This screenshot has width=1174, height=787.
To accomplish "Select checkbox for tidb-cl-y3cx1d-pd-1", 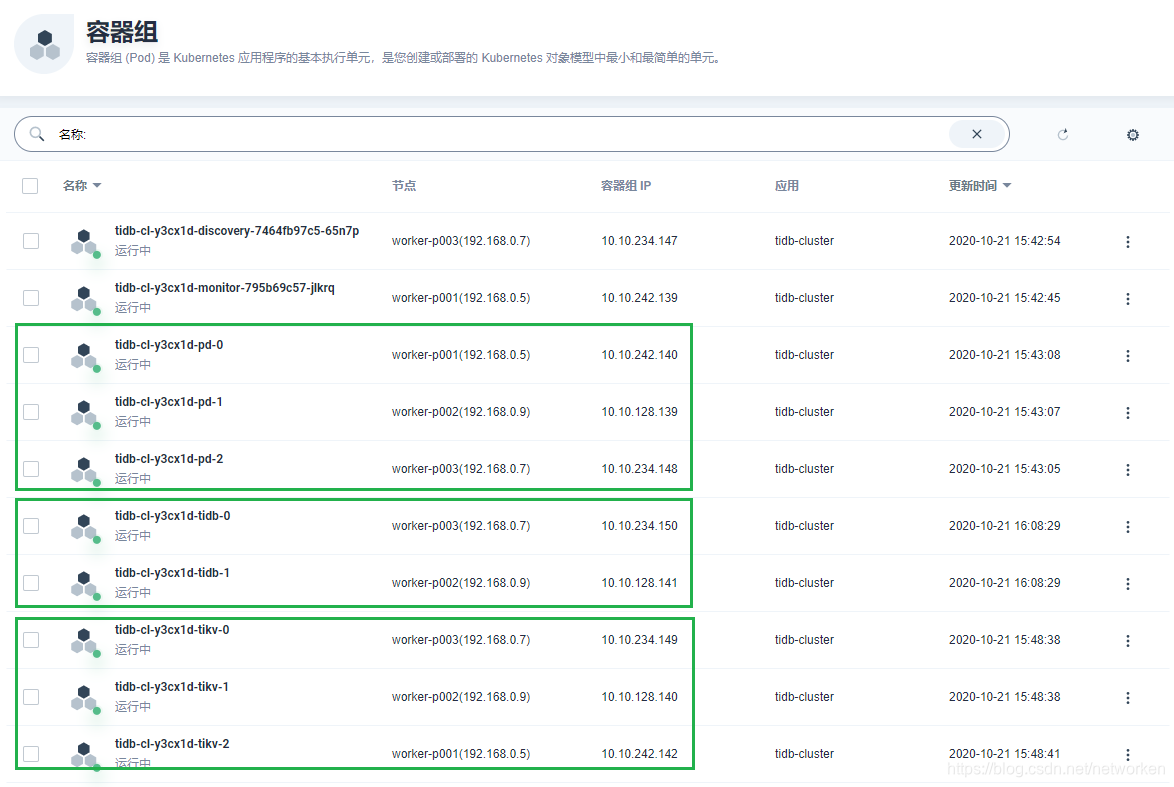I will click(x=31, y=412).
